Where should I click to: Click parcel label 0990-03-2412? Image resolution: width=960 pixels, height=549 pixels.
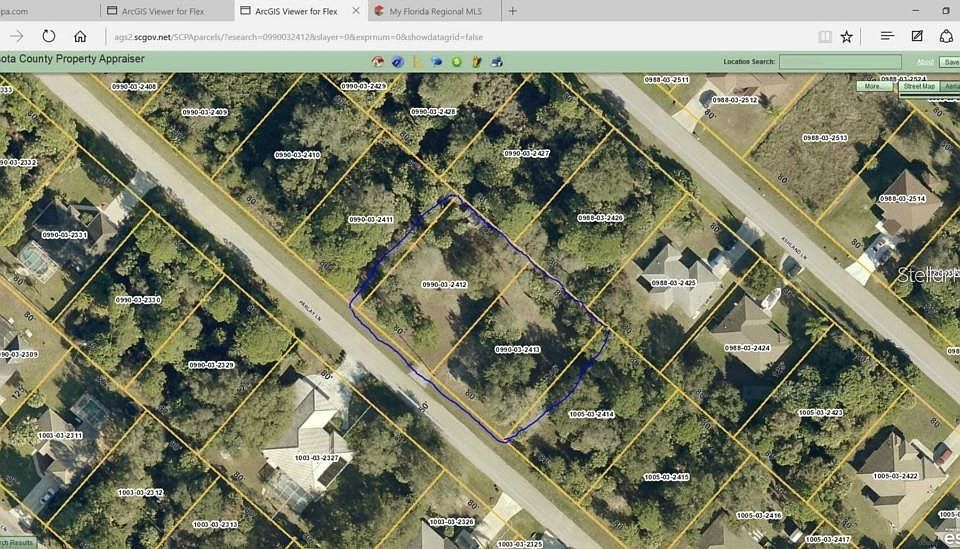[444, 285]
